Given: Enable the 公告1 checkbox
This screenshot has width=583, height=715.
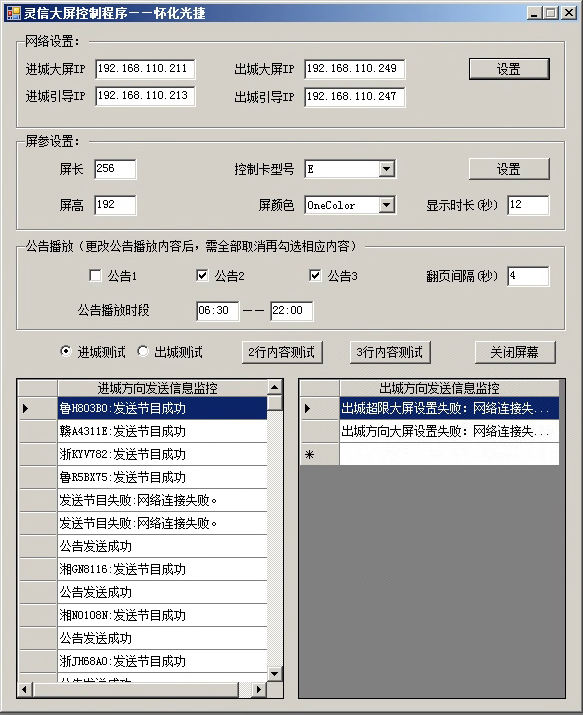Looking at the screenshot, I should [x=95, y=275].
